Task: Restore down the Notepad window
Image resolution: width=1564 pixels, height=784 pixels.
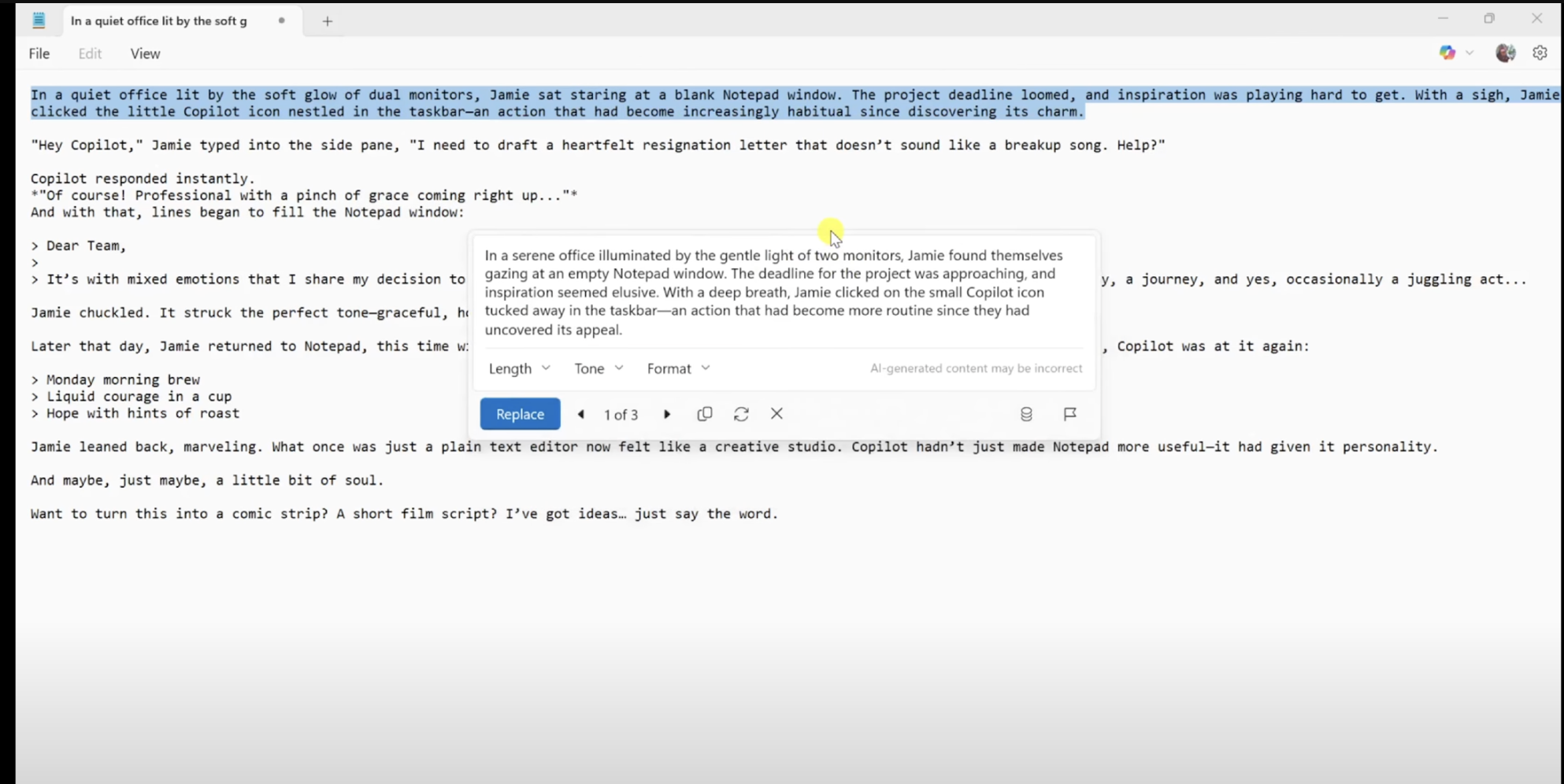Action: point(1489,18)
